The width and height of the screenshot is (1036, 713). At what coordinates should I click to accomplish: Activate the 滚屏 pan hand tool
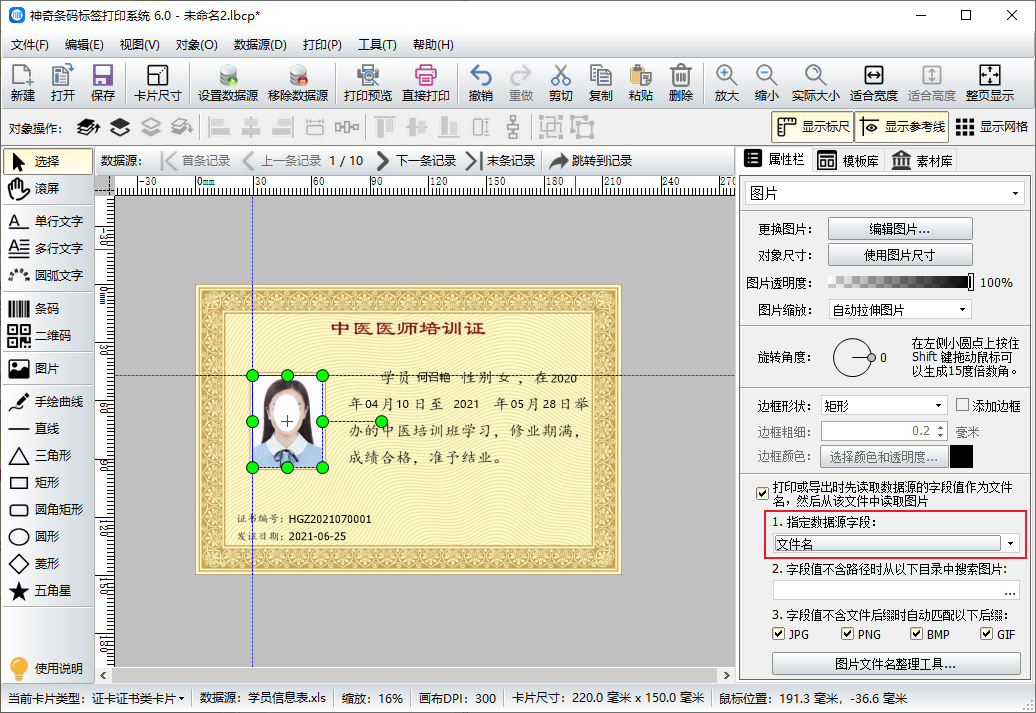coord(46,189)
